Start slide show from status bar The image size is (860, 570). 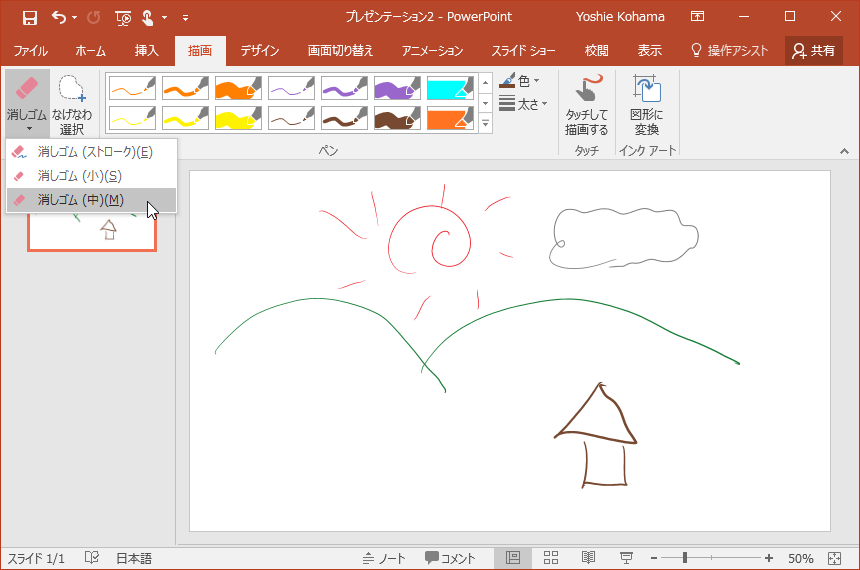click(x=626, y=558)
